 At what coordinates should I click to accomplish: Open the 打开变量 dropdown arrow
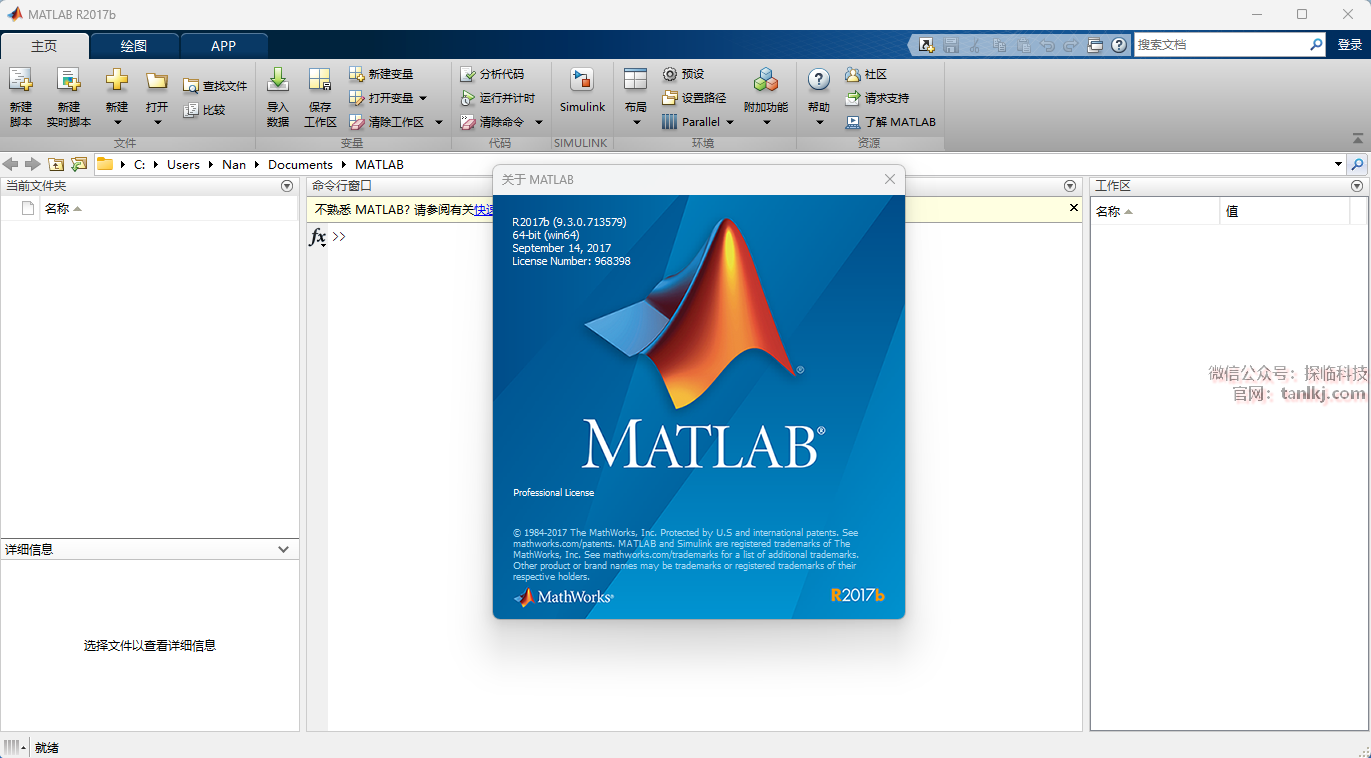[423, 98]
